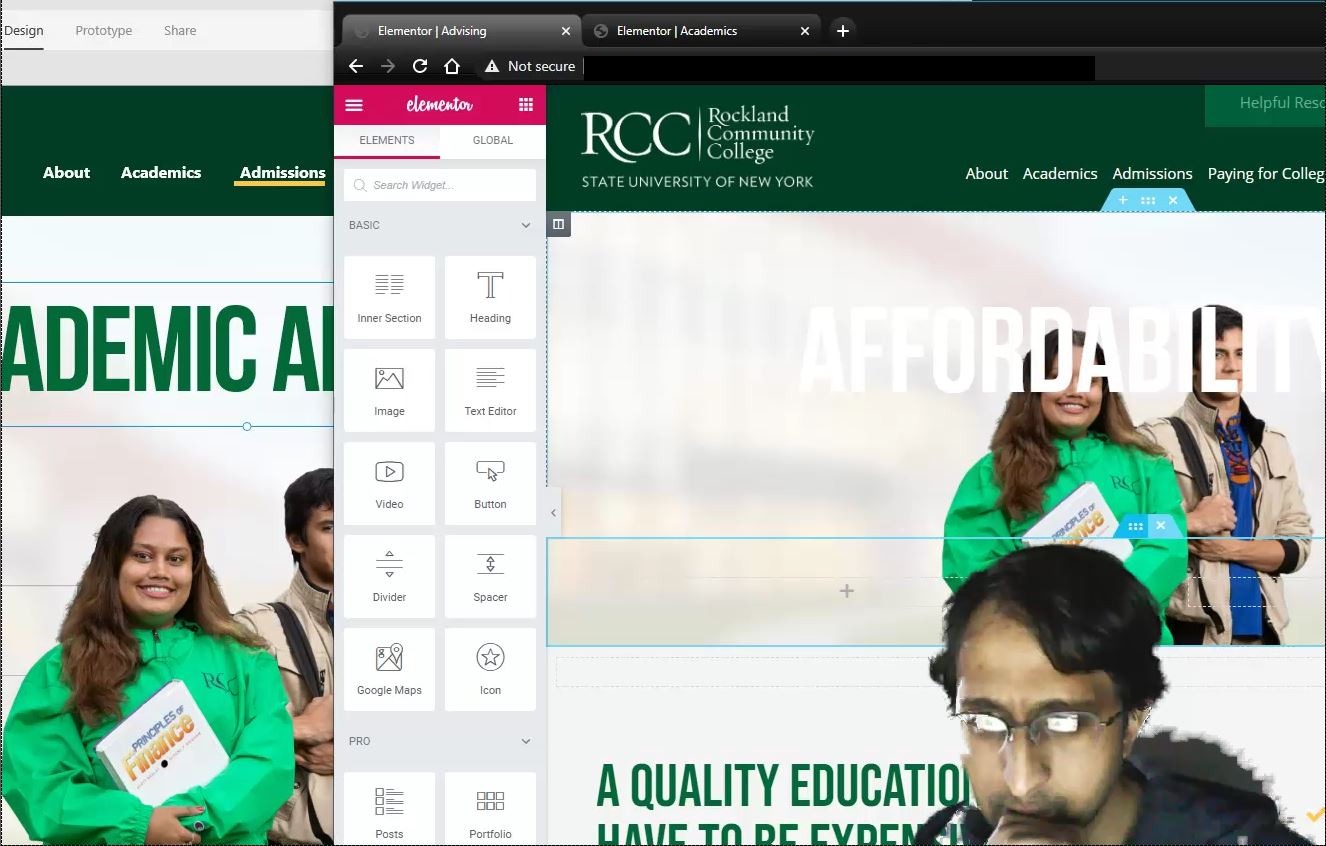Viewport: 1326px width, 846px height.
Task: Open the Elementor hamburger menu
Action: pos(354,105)
